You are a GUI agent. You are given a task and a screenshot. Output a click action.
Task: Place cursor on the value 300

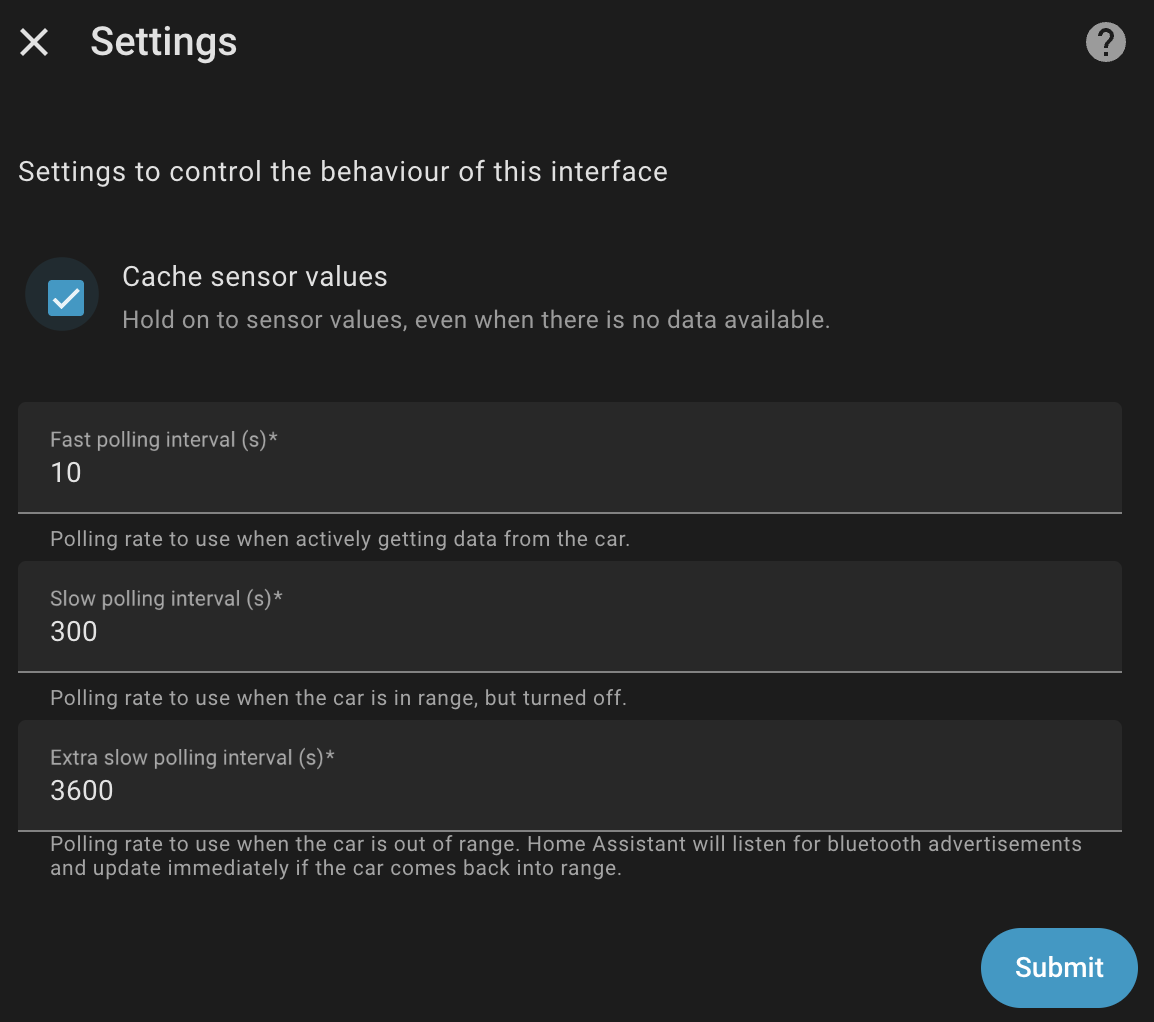(x=74, y=632)
